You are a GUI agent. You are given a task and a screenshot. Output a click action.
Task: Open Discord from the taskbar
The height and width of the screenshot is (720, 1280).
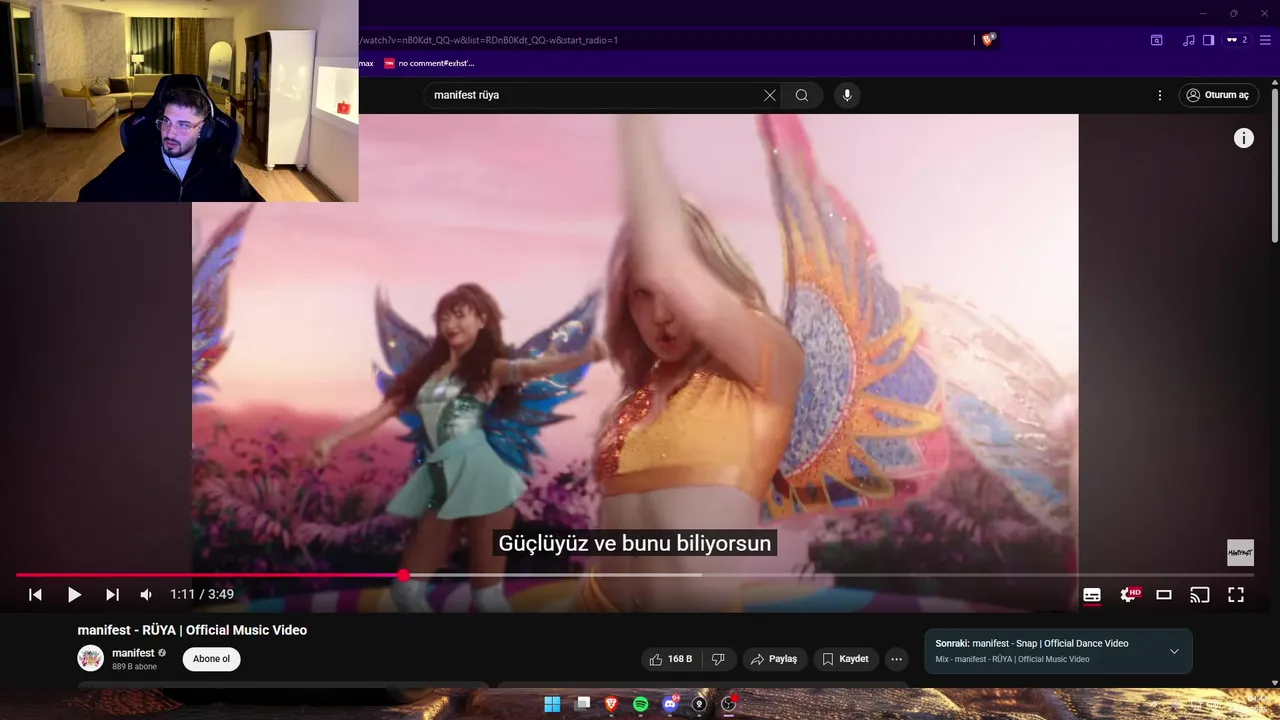(670, 704)
